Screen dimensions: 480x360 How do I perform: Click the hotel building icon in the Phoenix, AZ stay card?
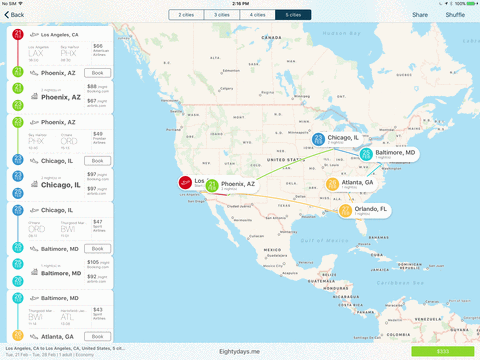(34, 96)
